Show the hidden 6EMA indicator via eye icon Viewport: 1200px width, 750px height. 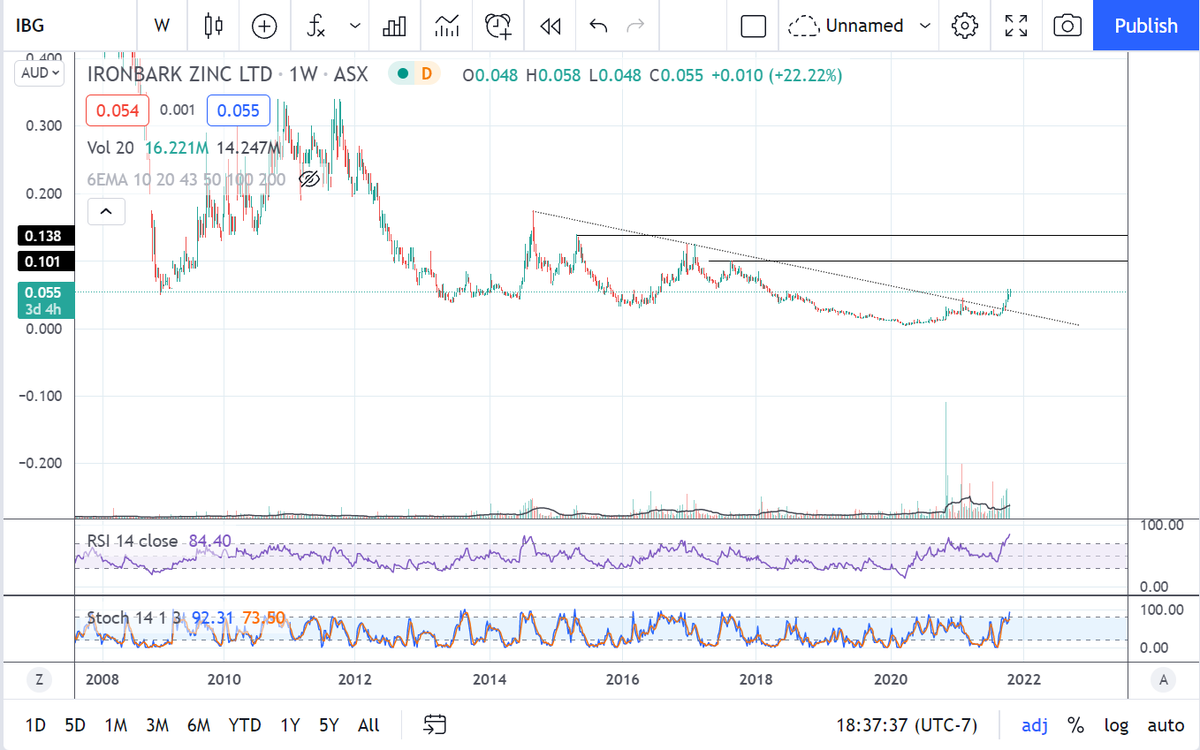[x=308, y=180]
